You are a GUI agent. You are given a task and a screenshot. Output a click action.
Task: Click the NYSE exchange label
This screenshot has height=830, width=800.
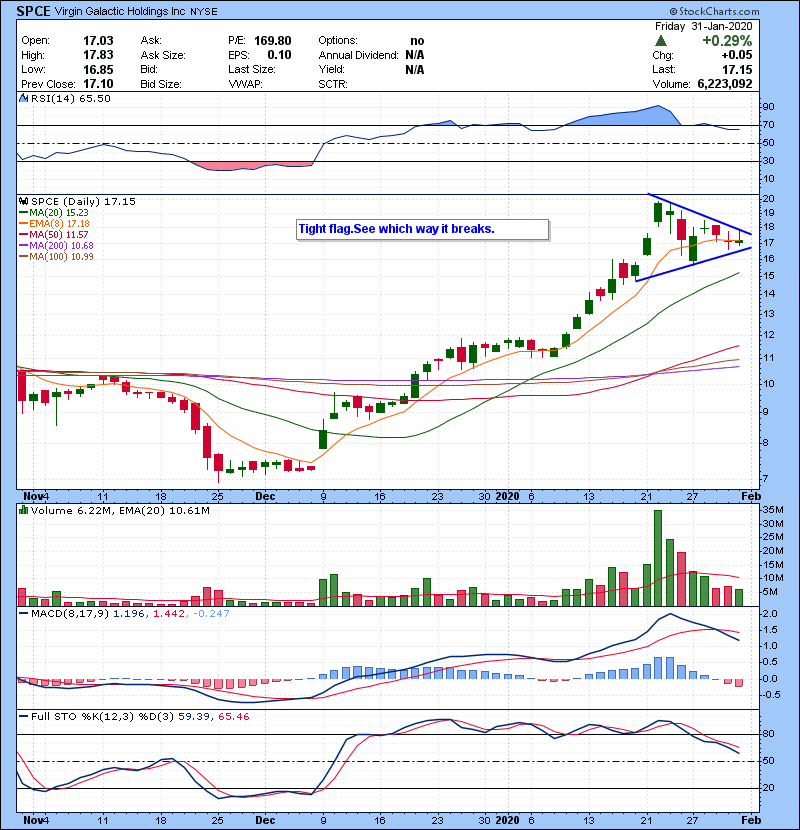coord(204,12)
